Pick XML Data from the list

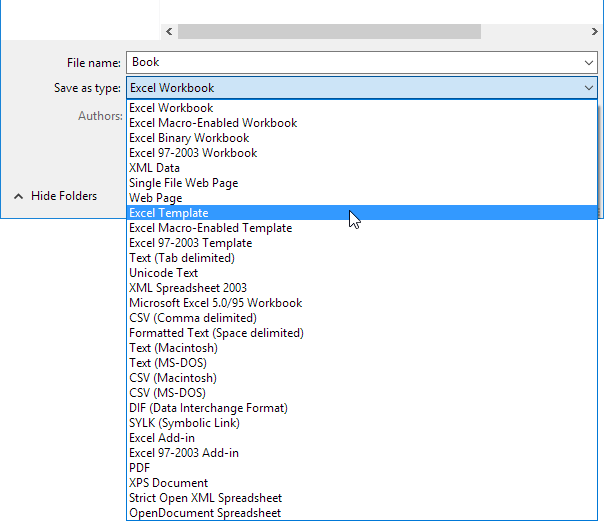click(x=154, y=168)
